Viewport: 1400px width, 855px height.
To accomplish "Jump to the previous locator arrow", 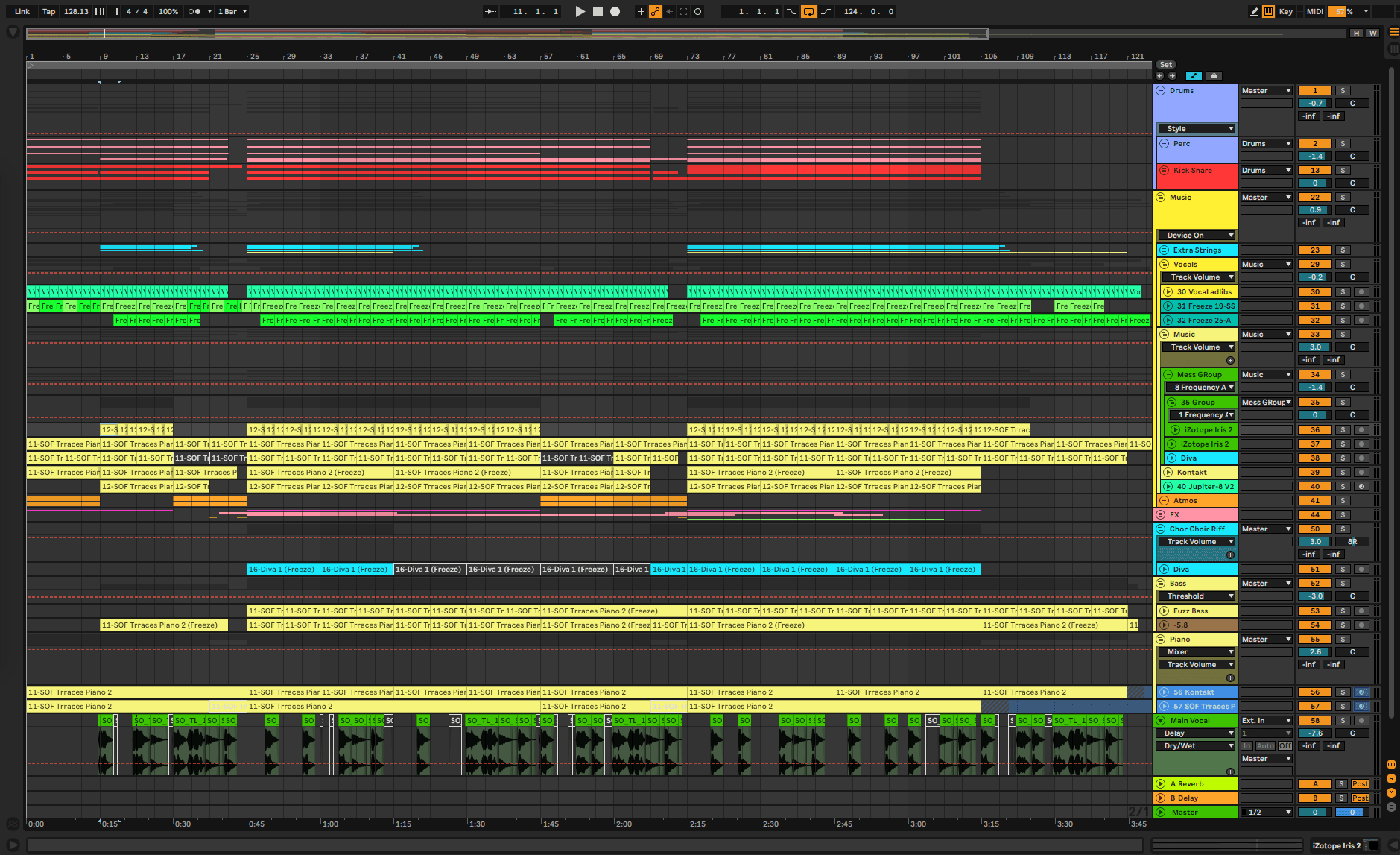I will 1160,76.
